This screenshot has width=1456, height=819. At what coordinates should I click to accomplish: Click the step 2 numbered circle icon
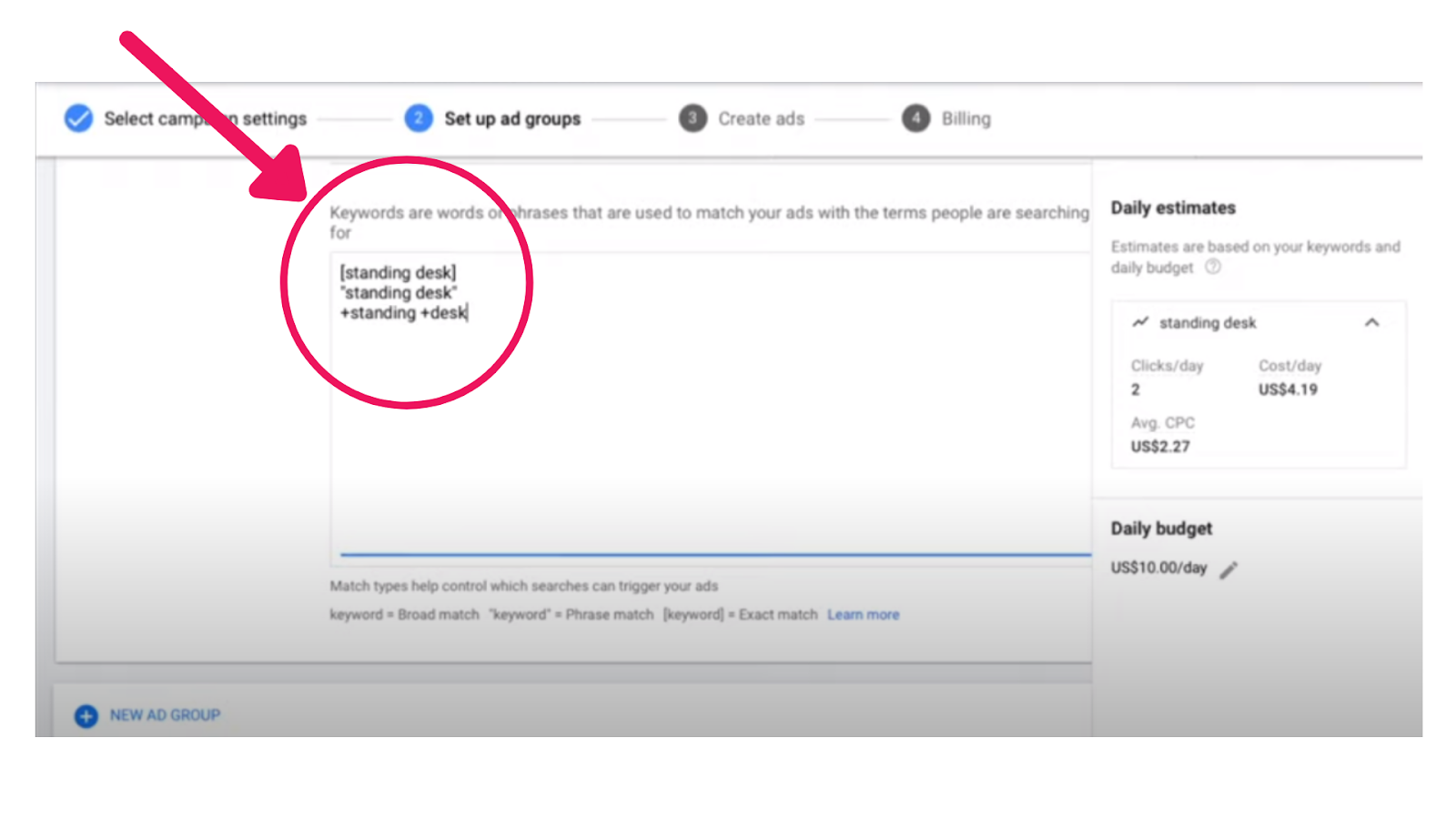coord(419,118)
